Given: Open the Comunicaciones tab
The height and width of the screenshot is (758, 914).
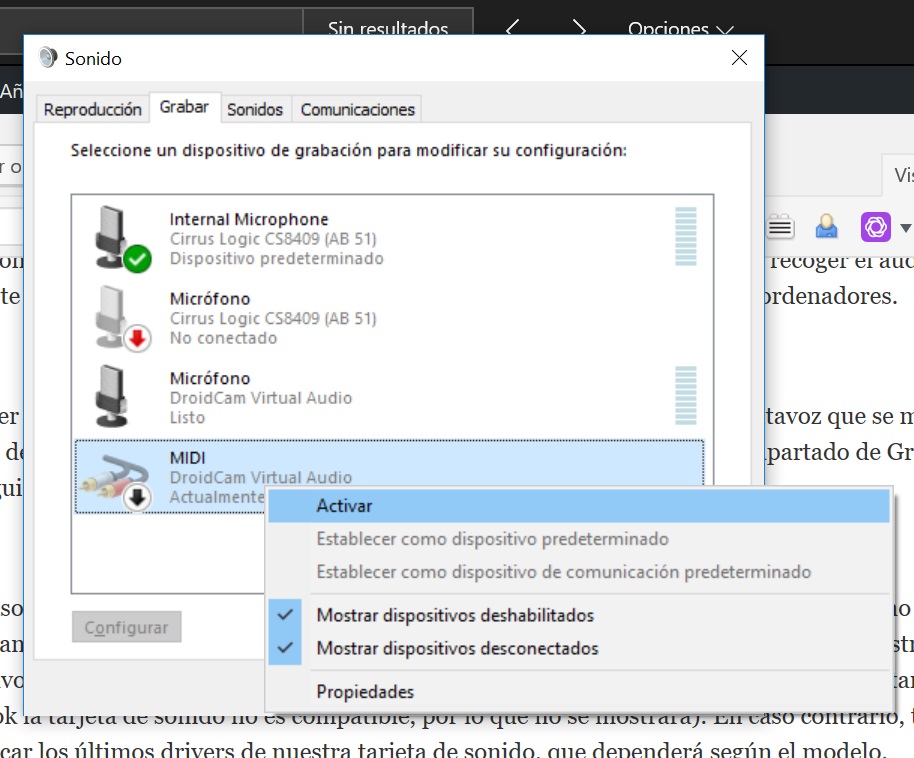Looking at the screenshot, I should [x=357, y=110].
